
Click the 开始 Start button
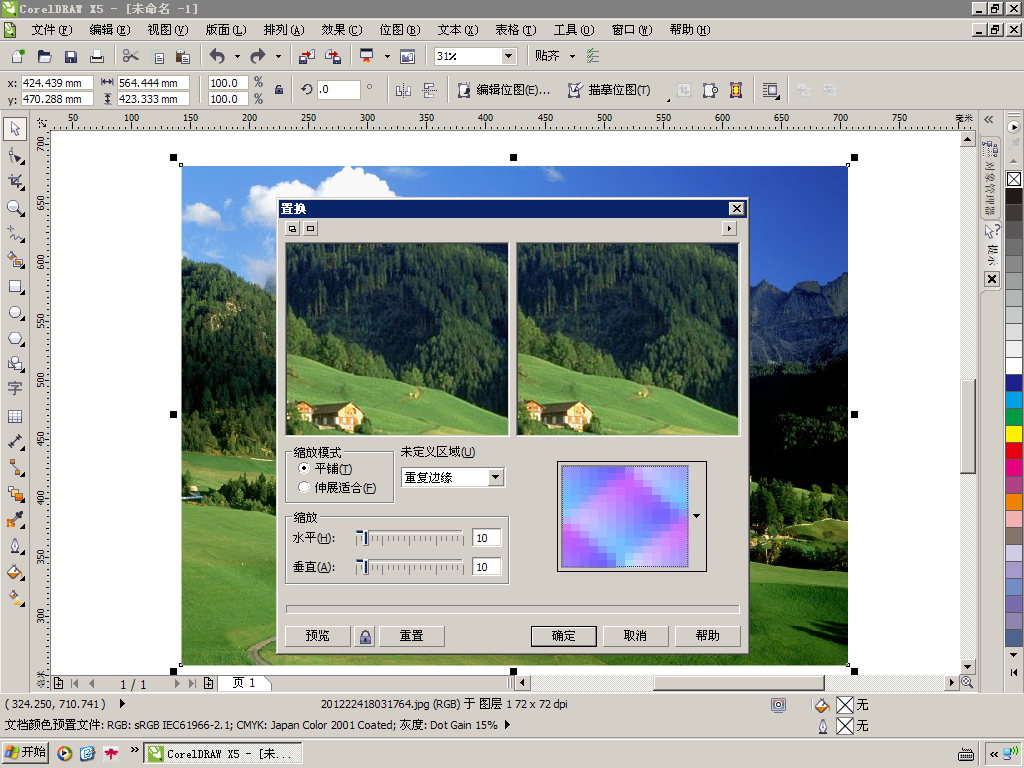[26, 752]
